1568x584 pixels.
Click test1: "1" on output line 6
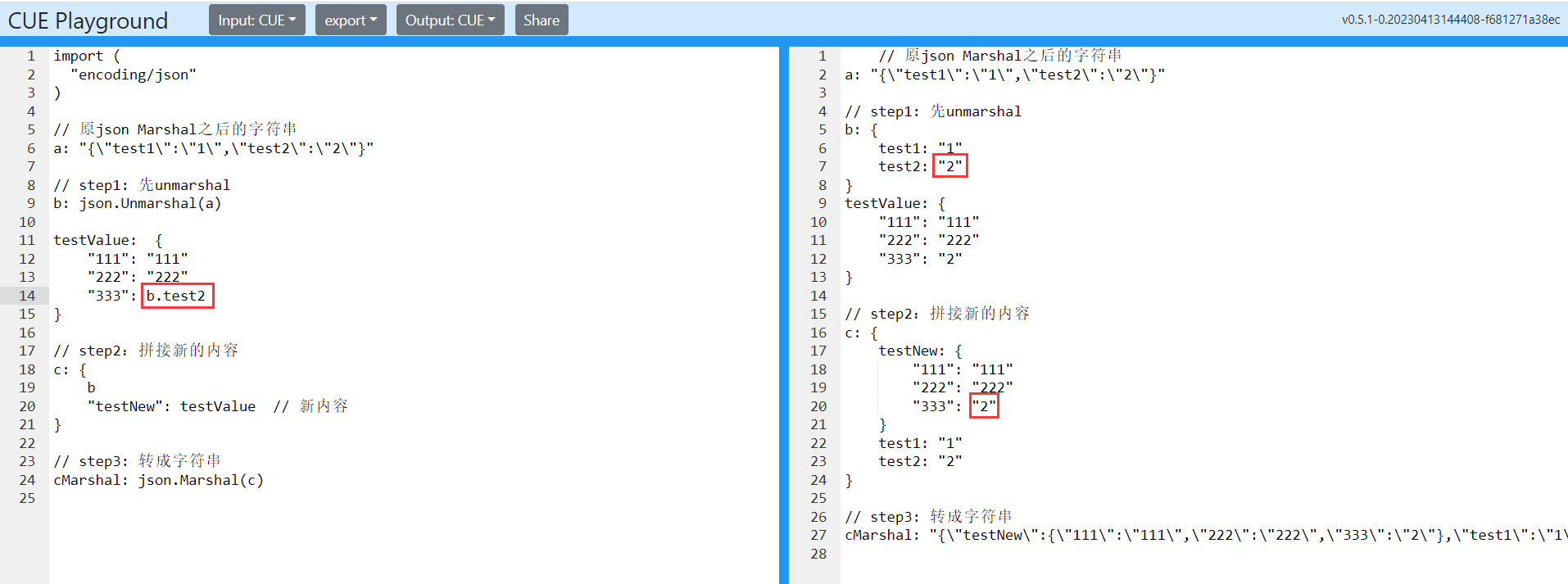[921, 148]
